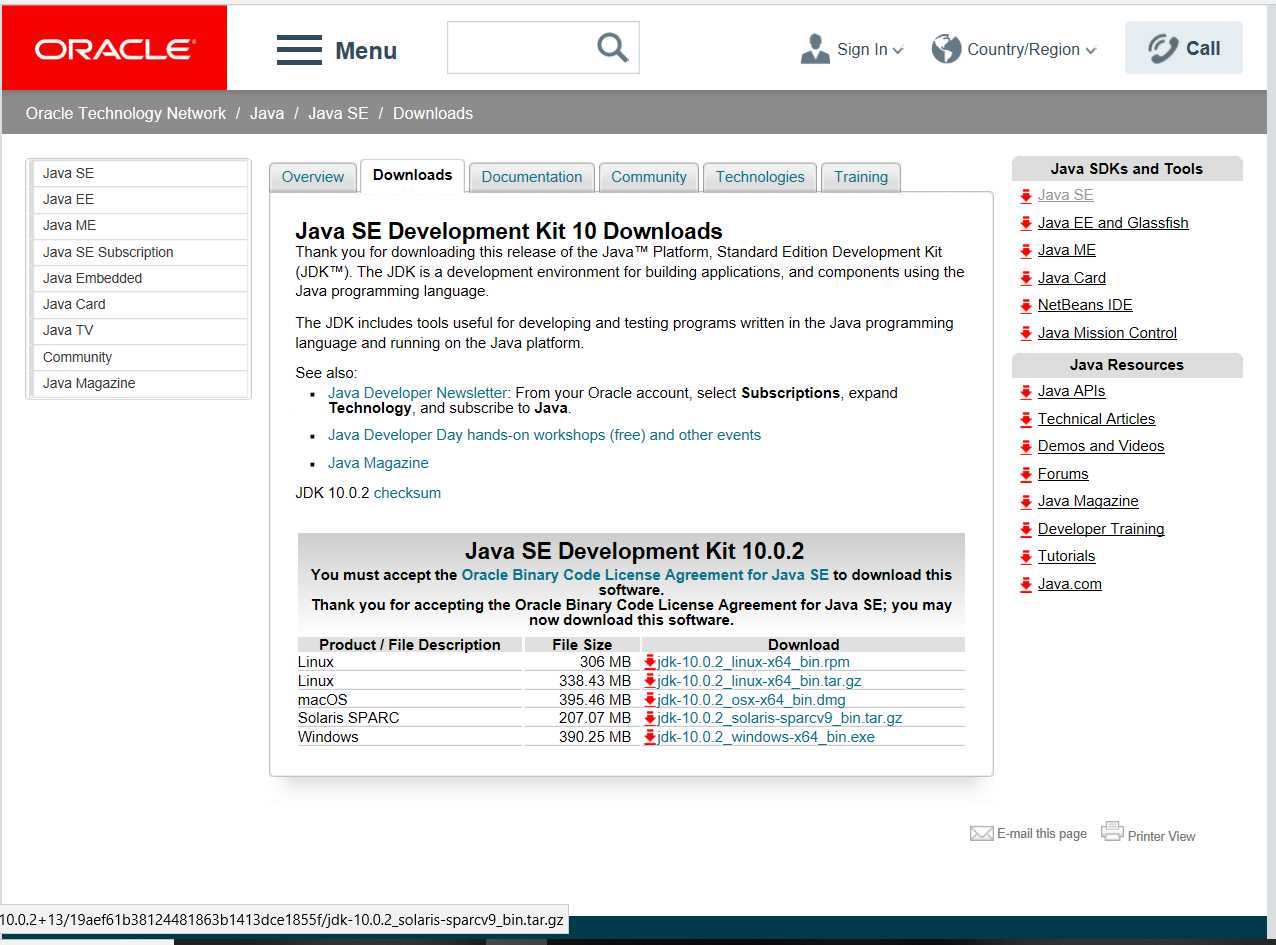Open Community in the left navigation
The image size is (1276, 945).
140,357
